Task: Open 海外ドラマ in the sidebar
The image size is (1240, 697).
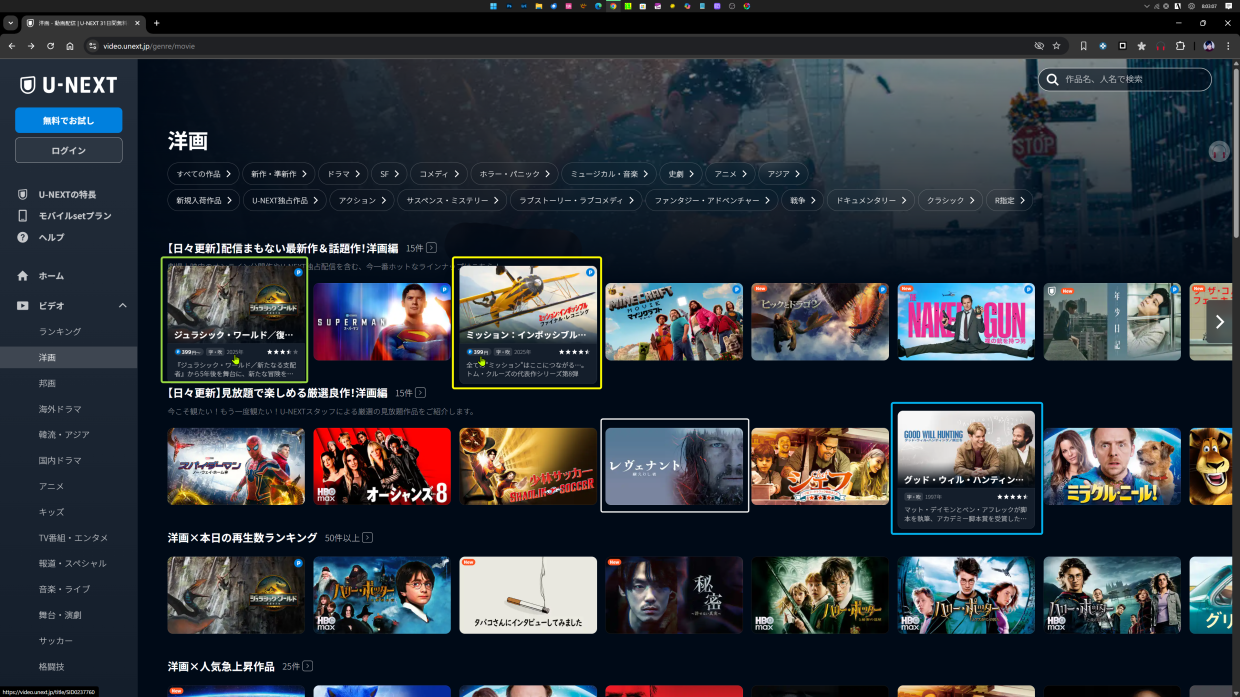Action: 60,409
